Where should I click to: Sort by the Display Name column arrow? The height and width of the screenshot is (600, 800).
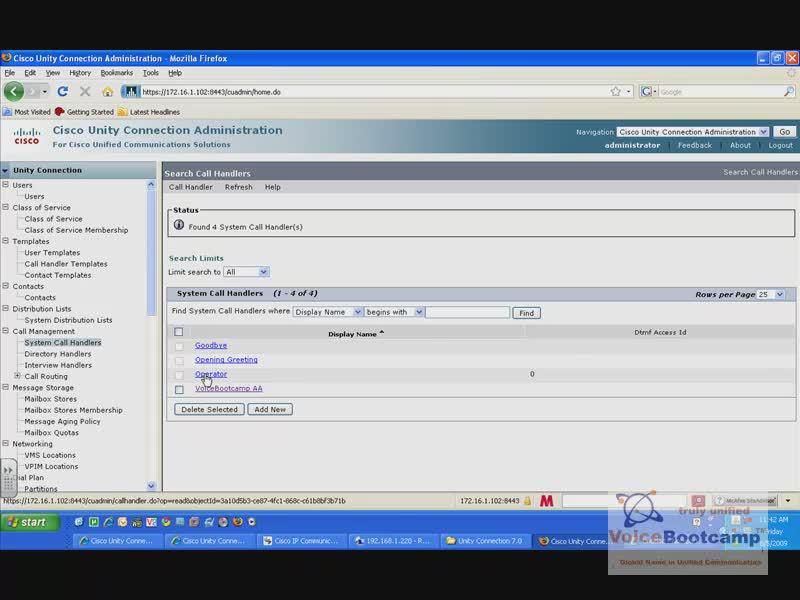[382, 333]
